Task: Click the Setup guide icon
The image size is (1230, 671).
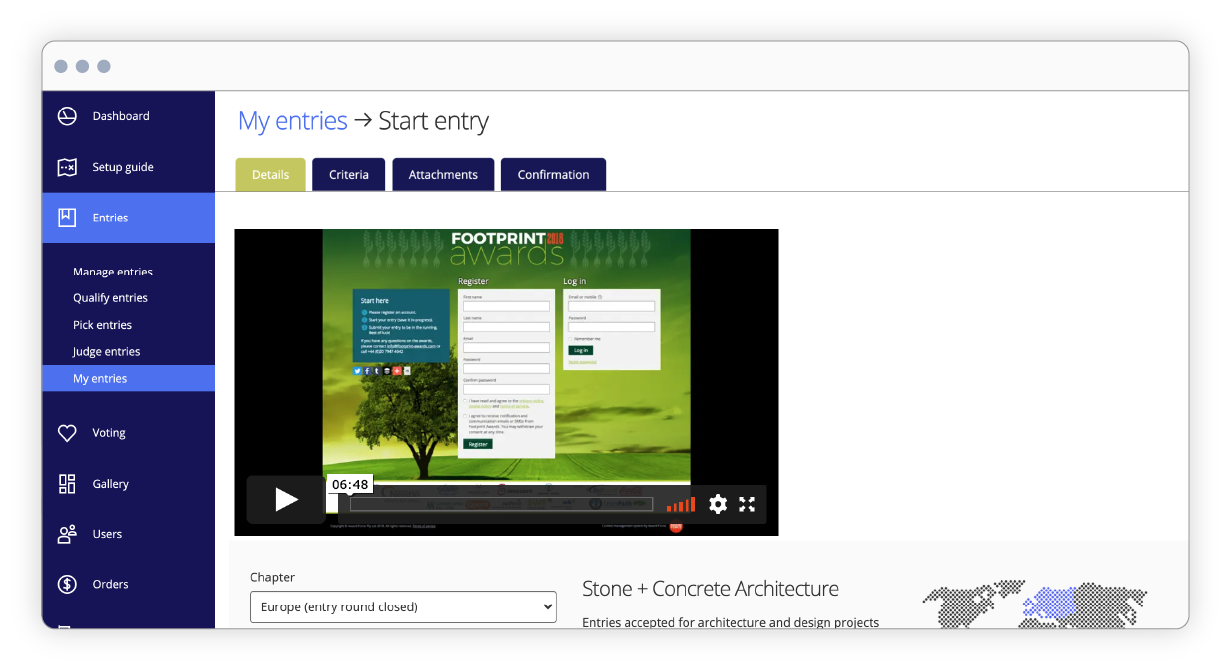Action: (67, 167)
